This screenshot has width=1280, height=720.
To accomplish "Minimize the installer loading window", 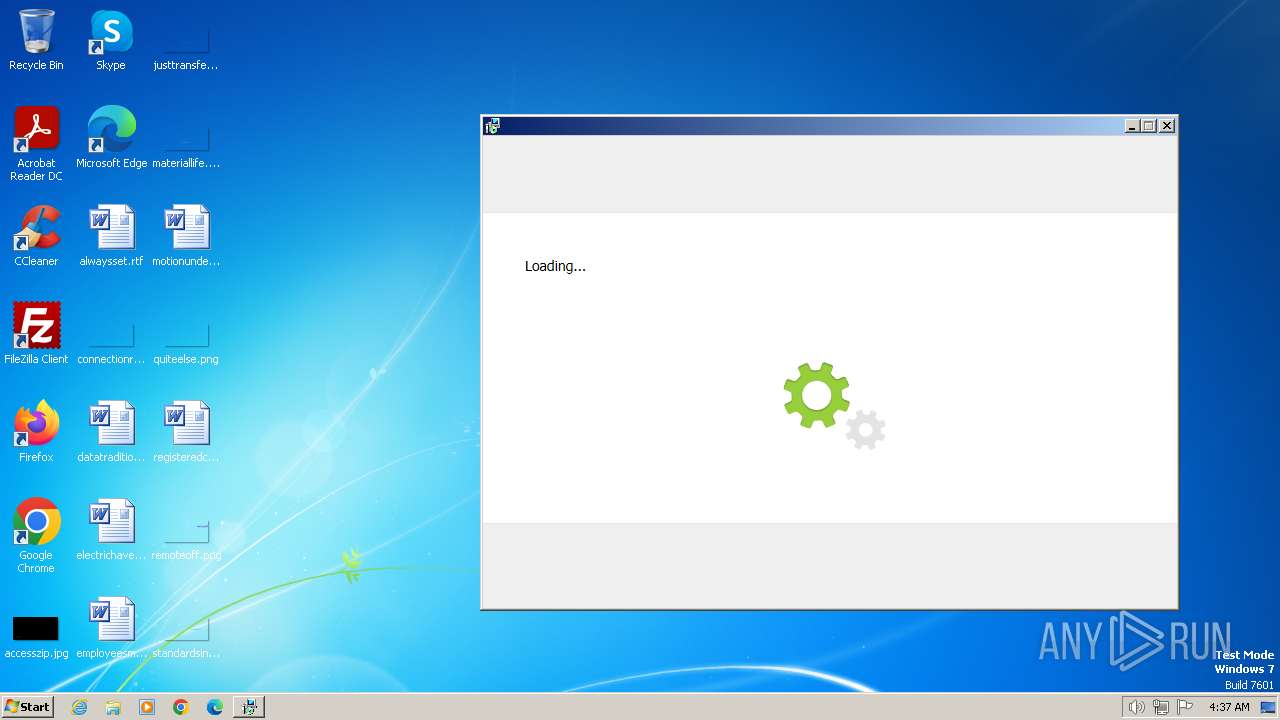I will (x=1132, y=126).
